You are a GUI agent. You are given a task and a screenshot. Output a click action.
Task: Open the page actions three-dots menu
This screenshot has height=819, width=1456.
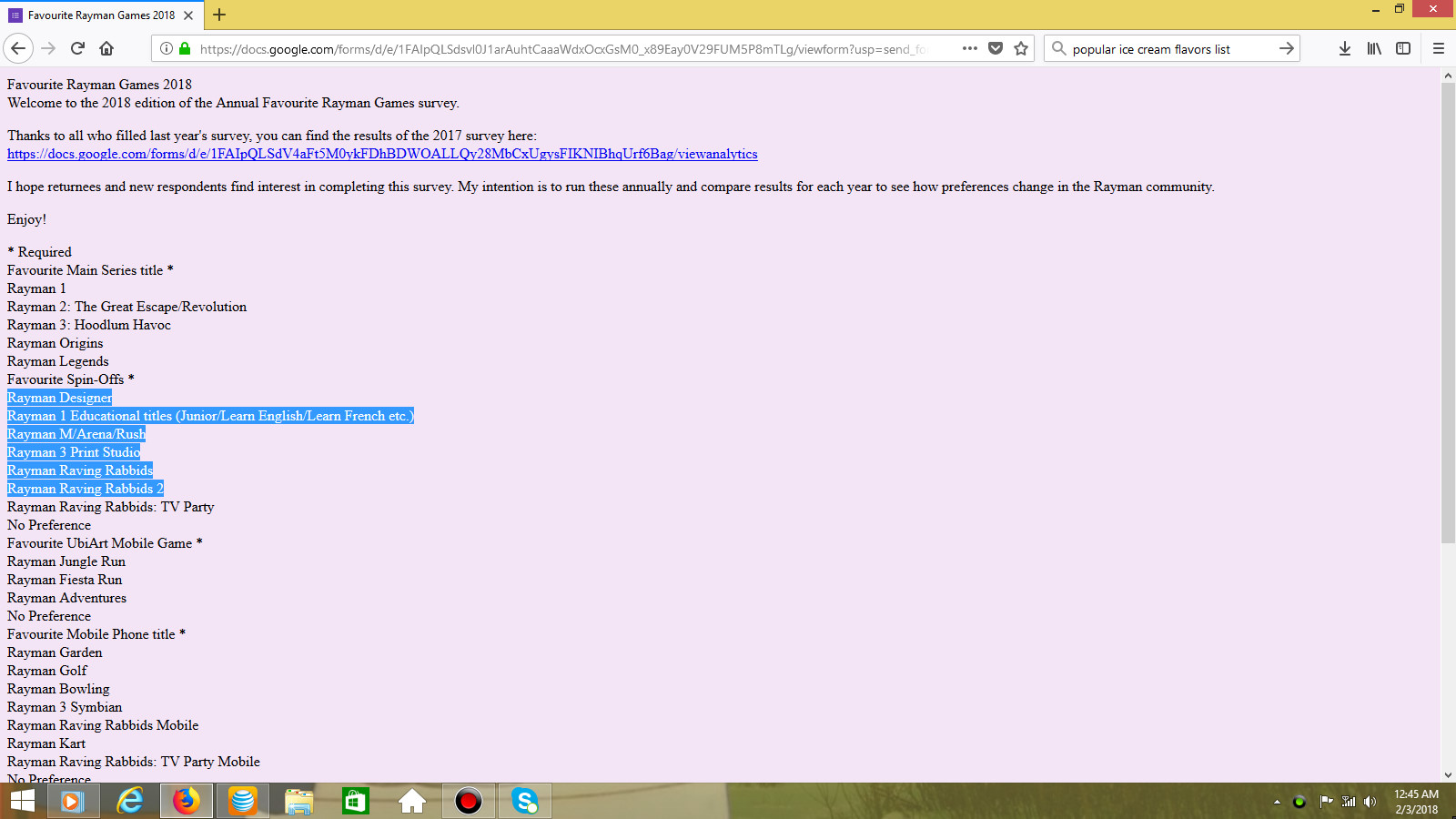[970, 48]
